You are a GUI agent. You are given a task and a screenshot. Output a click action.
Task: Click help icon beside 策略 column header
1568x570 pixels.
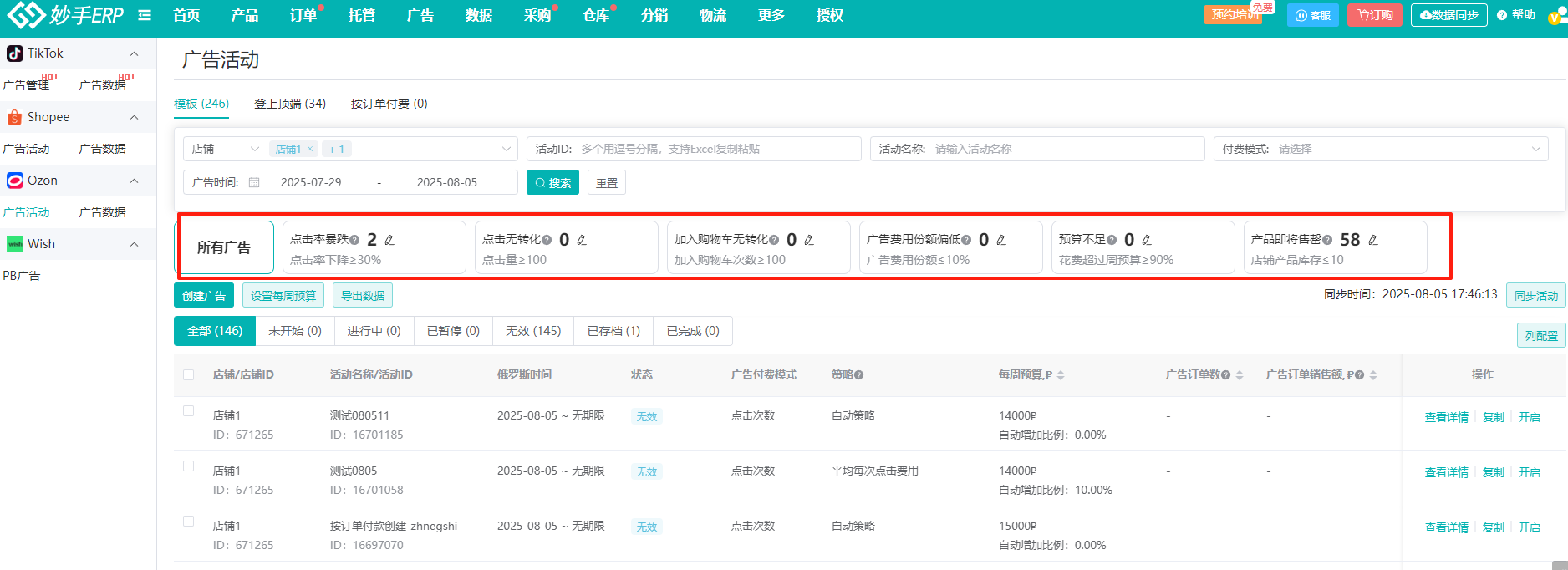[859, 375]
